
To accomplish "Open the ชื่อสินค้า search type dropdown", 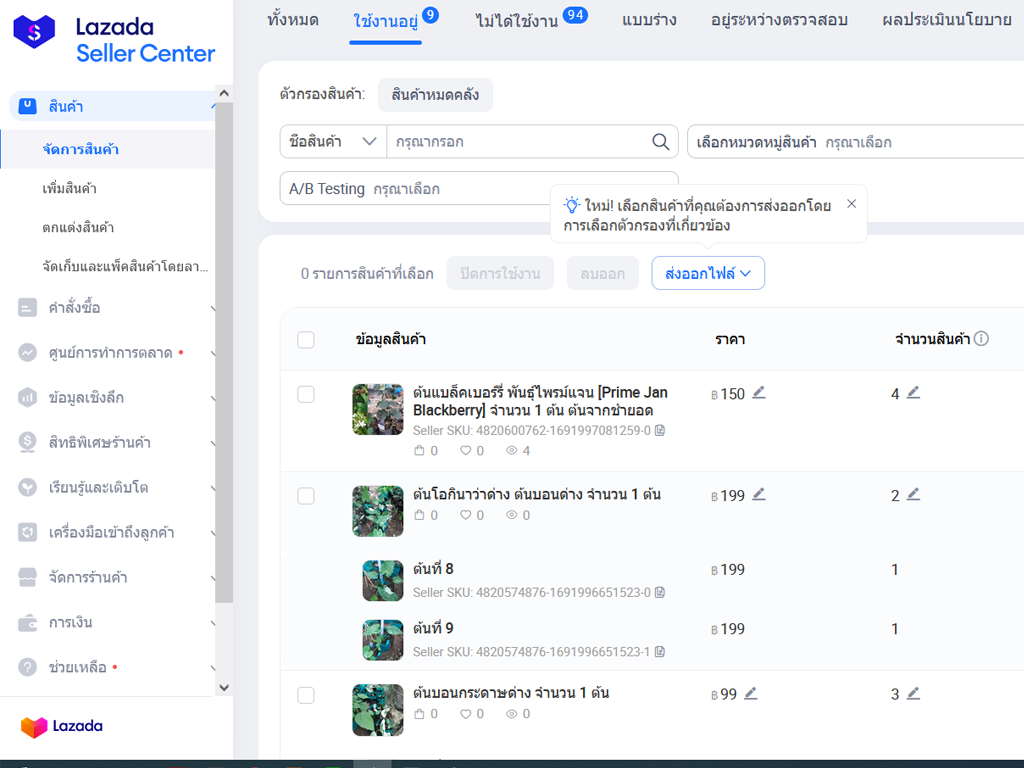I will tap(333, 142).
